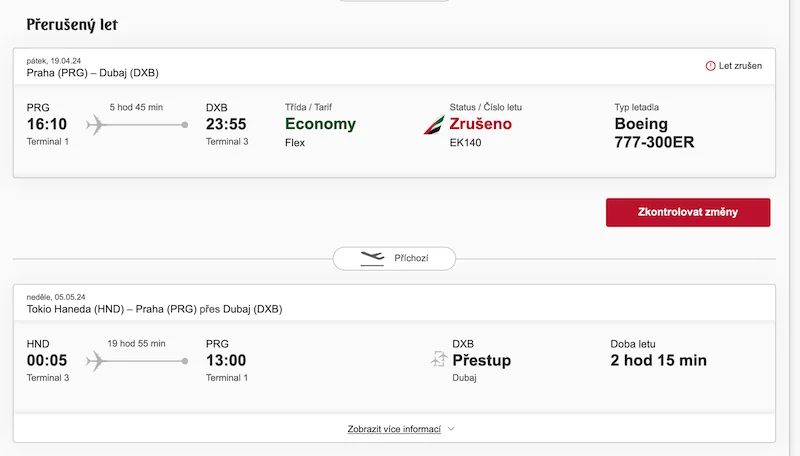The height and width of the screenshot is (456, 800).
Task: Click the Boeing 777-300ER aircraft type
Action: (654, 133)
